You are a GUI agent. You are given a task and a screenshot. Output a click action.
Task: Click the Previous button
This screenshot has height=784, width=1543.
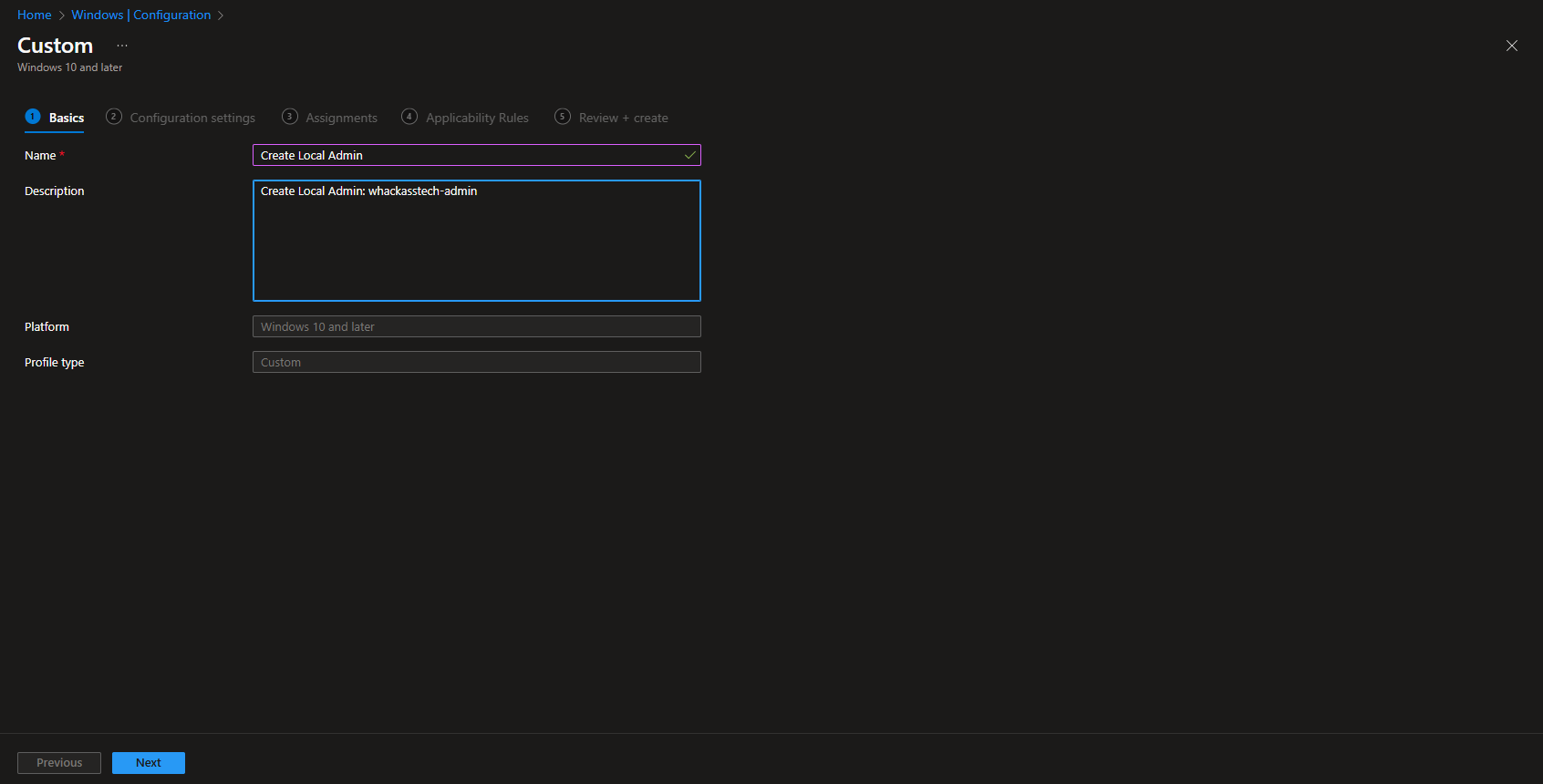(x=59, y=763)
